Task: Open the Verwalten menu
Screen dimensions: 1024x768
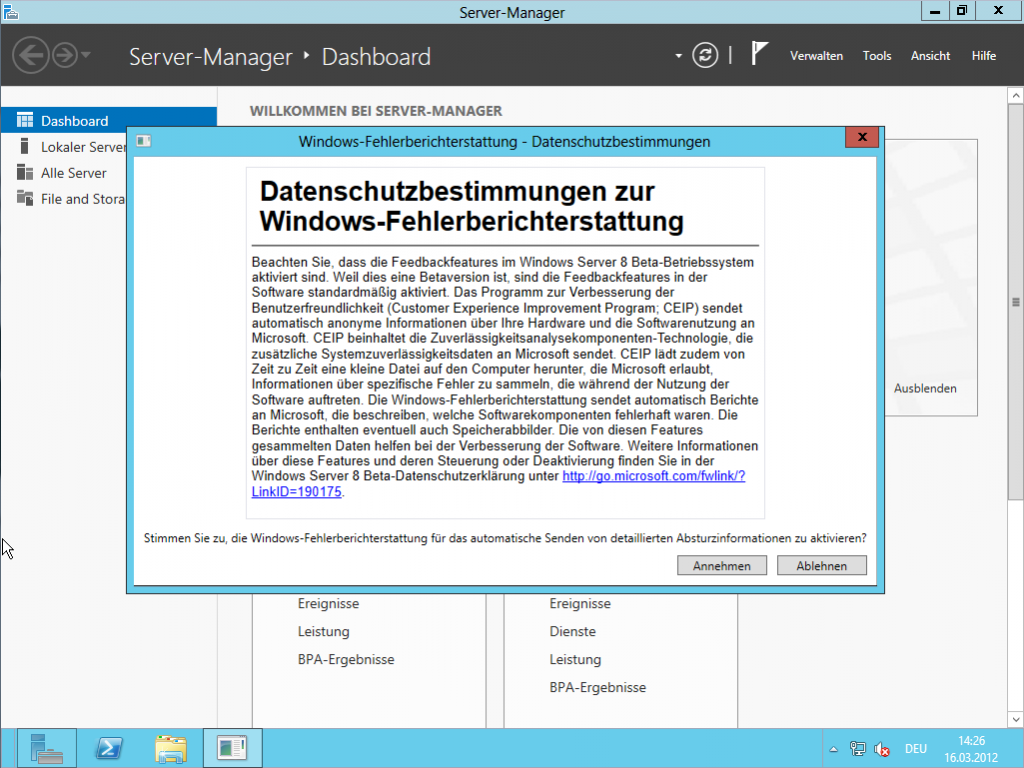Action: pyautogui.click(x=816, y=56)
